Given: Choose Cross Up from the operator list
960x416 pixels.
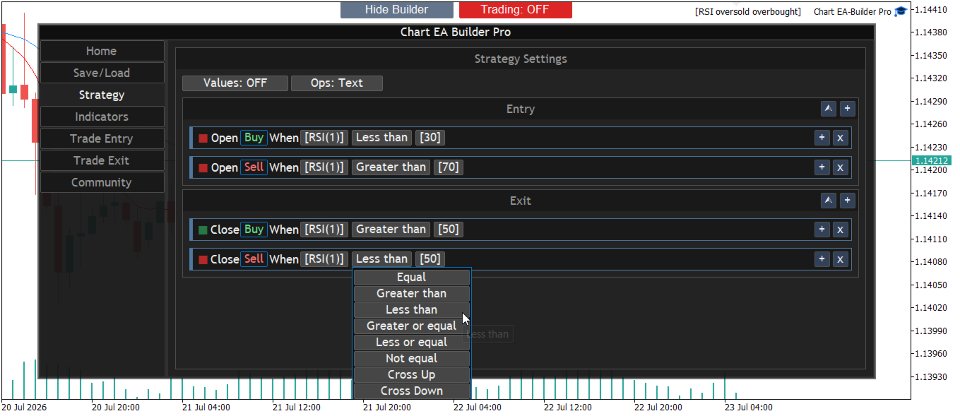Looking at the screenshot, I should click(x=411, y=374).
